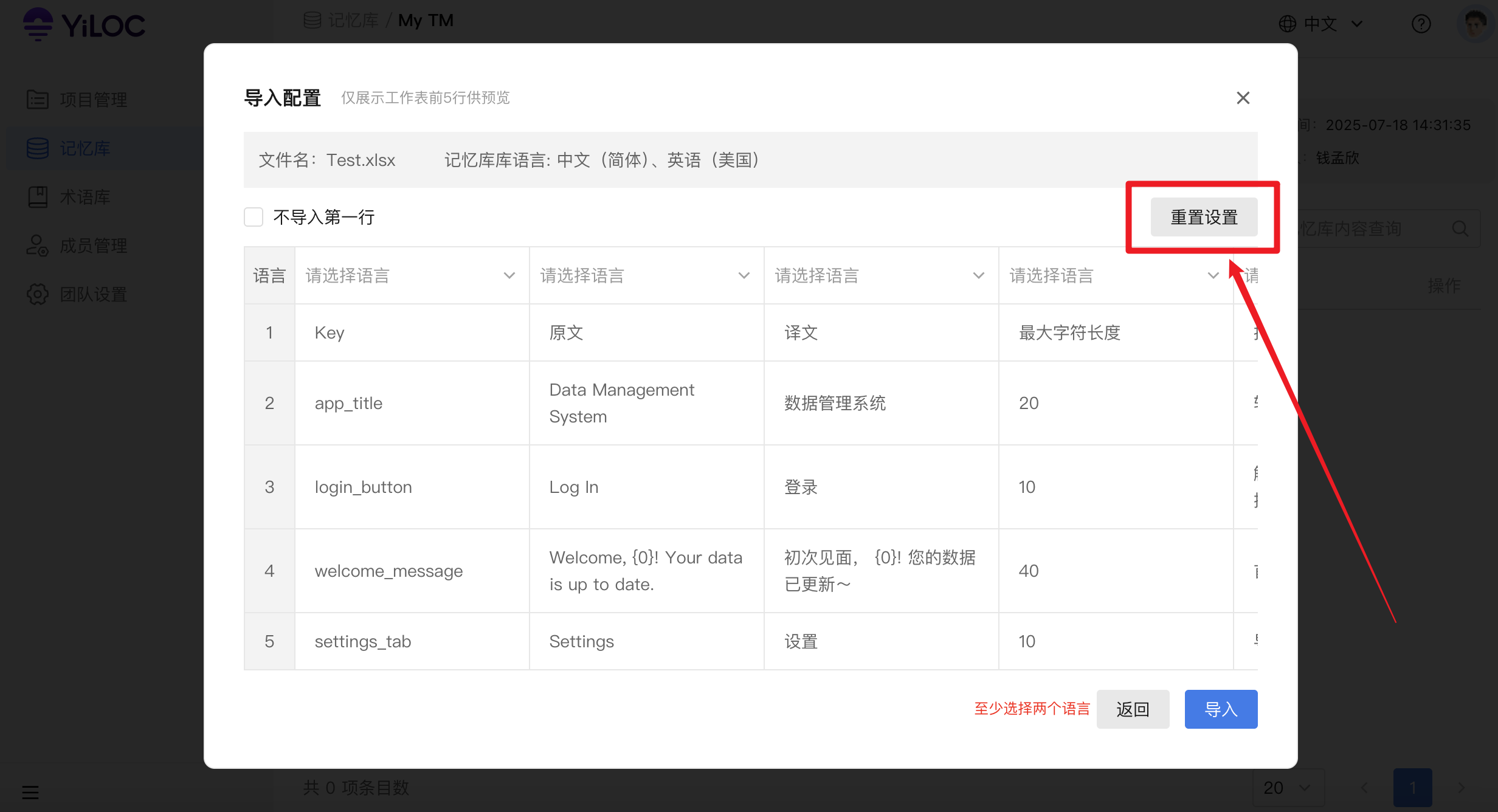Click the YiLOC logo

[84, 24]
